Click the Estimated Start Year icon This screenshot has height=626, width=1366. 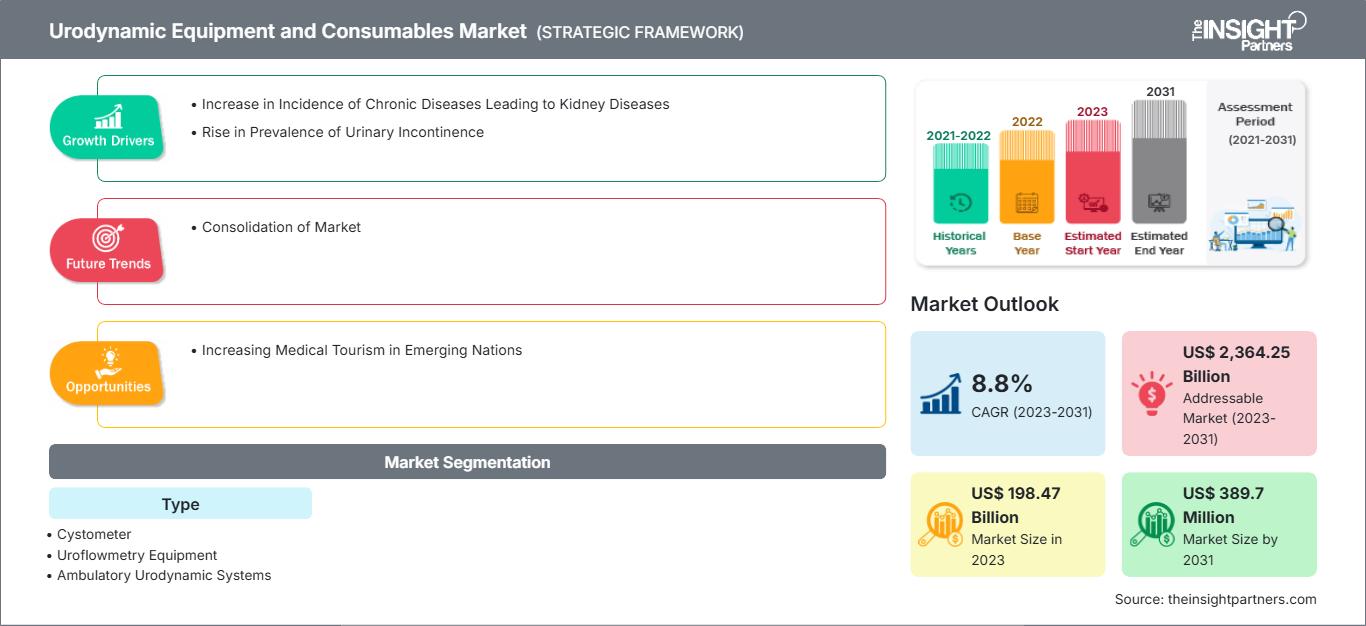[1092, 203]
